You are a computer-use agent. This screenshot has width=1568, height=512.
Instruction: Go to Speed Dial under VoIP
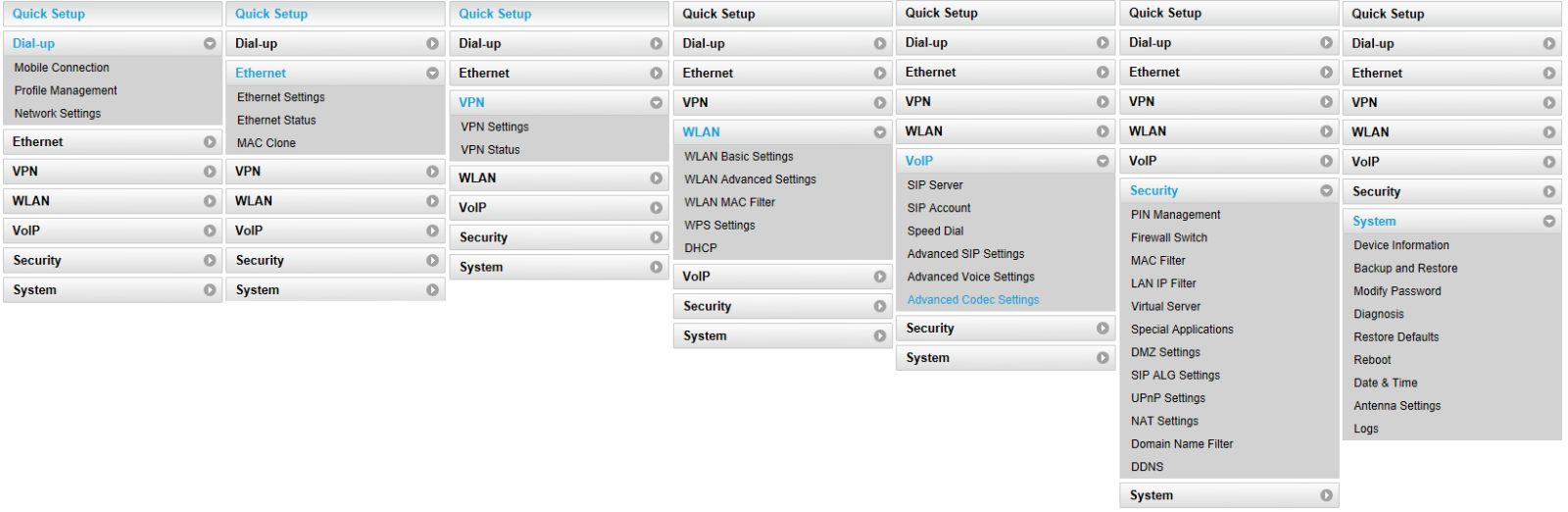935,231
